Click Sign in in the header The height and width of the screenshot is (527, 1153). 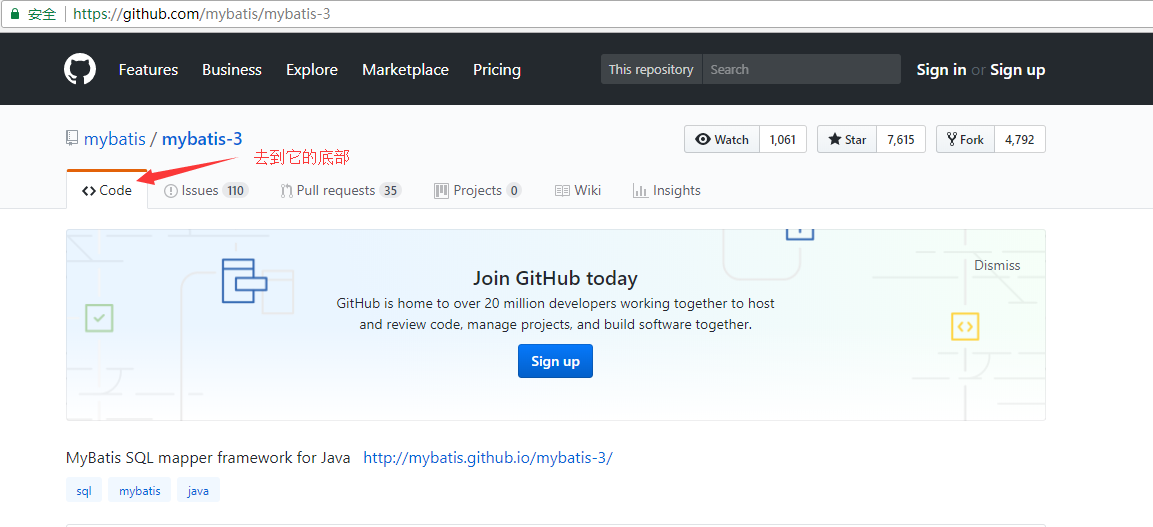[x=941, y=70]
